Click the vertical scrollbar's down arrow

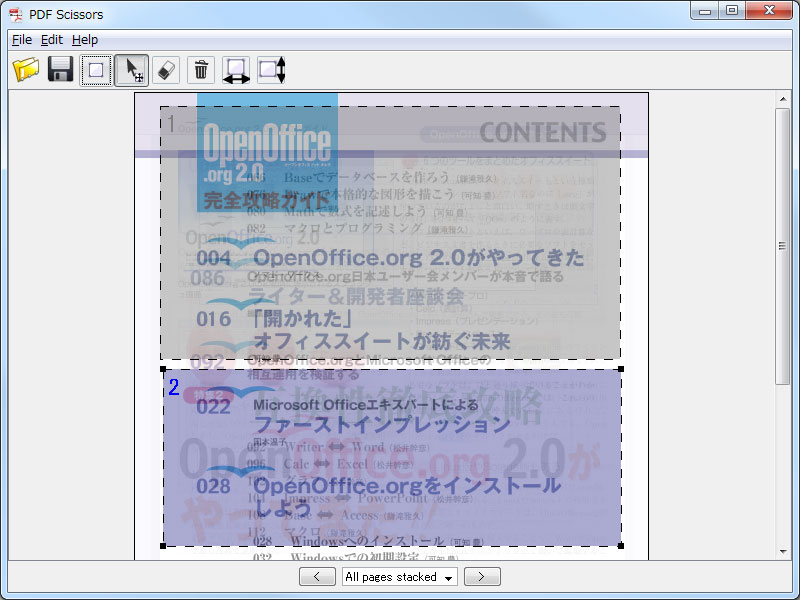point(783,550)
